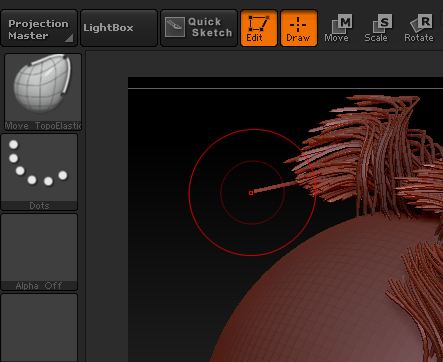This screenshot has height=362, width=443.
Task: Toggle the Edit mode button
Action: 259,28
